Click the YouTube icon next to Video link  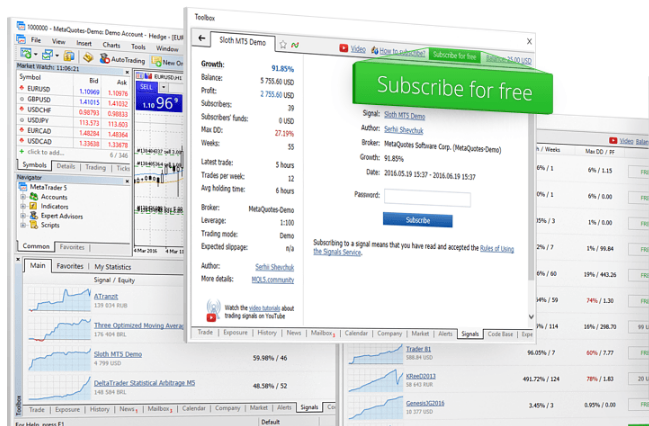344,48
